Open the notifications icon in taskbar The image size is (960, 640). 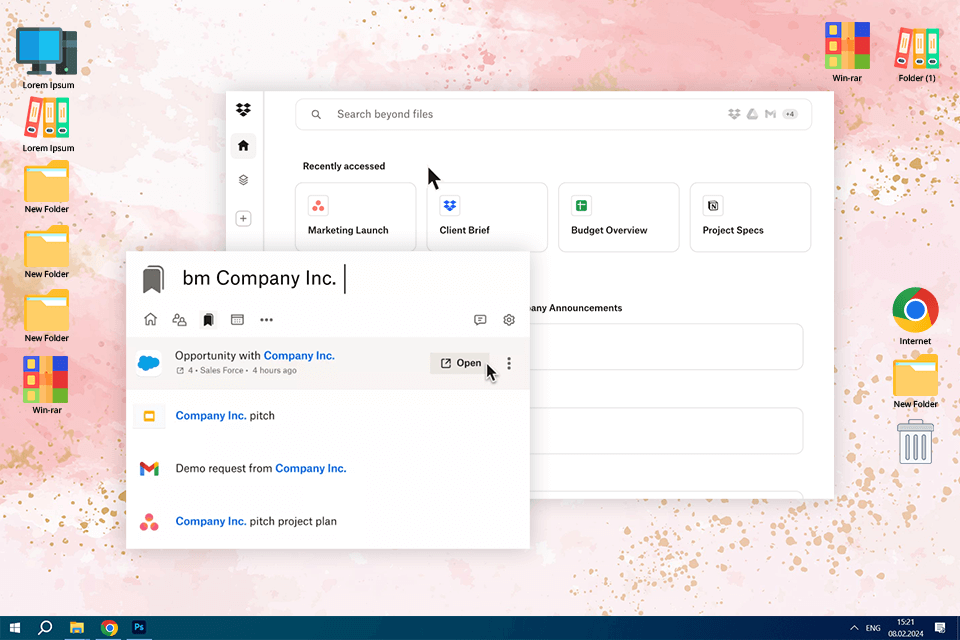point(940,628)
